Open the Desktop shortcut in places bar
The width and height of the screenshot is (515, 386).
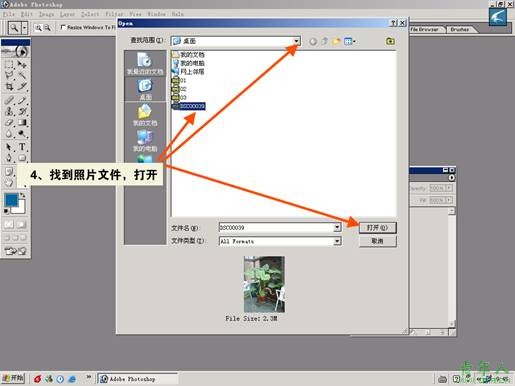pyautogui.click(x=145, y=89)
